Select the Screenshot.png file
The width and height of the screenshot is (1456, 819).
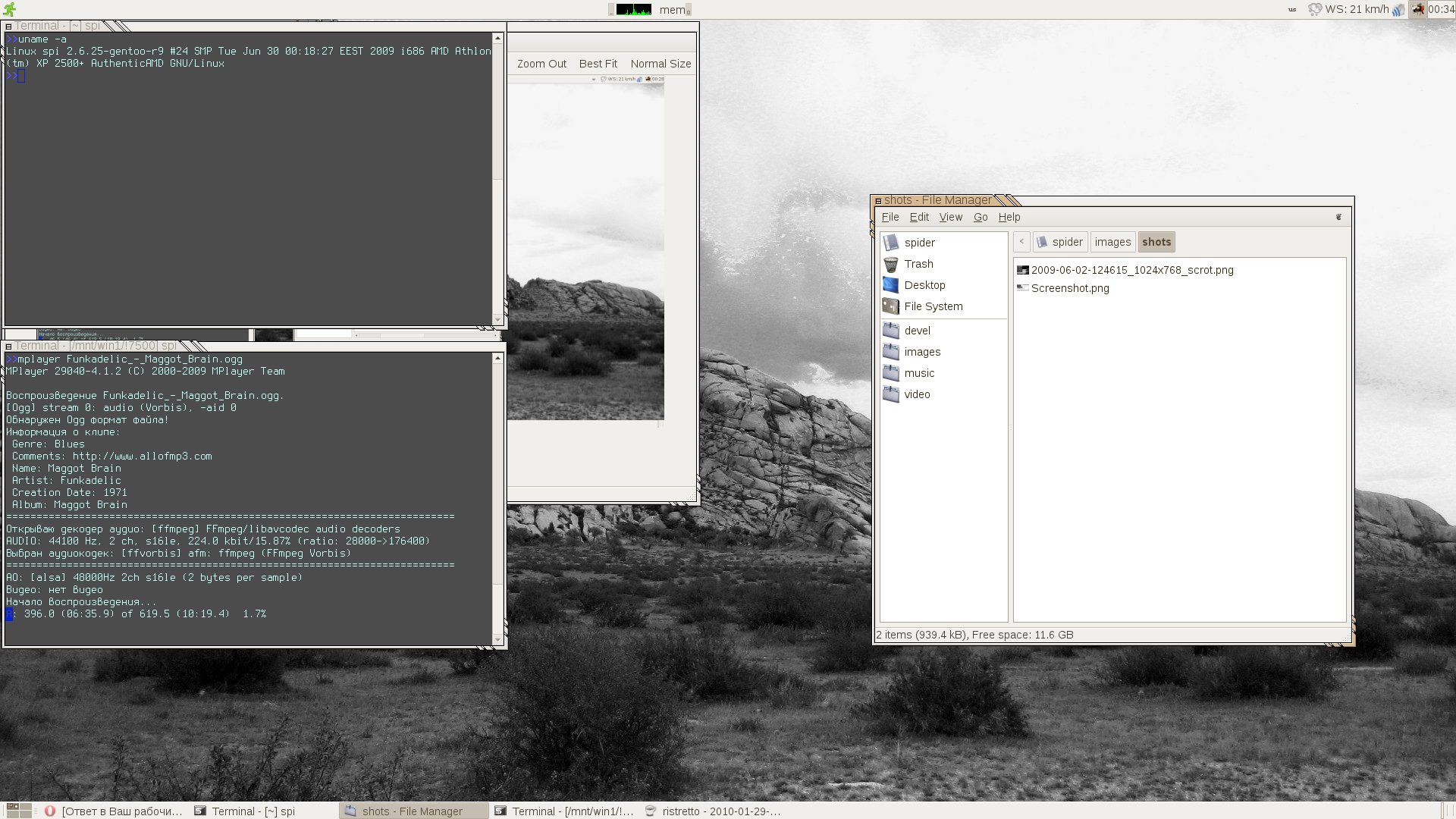pos(1063,288)
